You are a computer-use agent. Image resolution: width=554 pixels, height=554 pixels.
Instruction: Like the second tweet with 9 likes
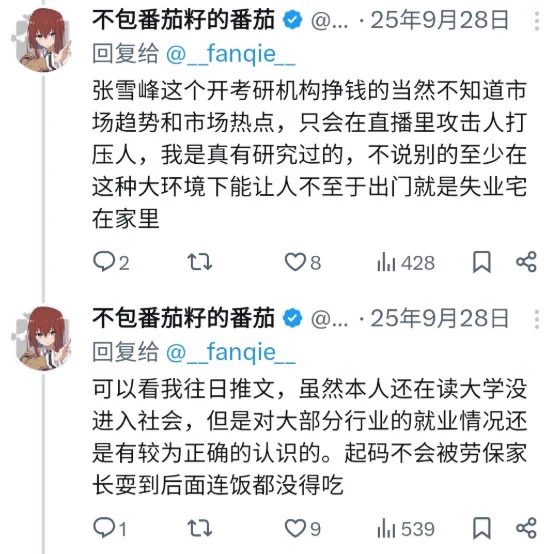pyautogui.click(x=303, y=528)
